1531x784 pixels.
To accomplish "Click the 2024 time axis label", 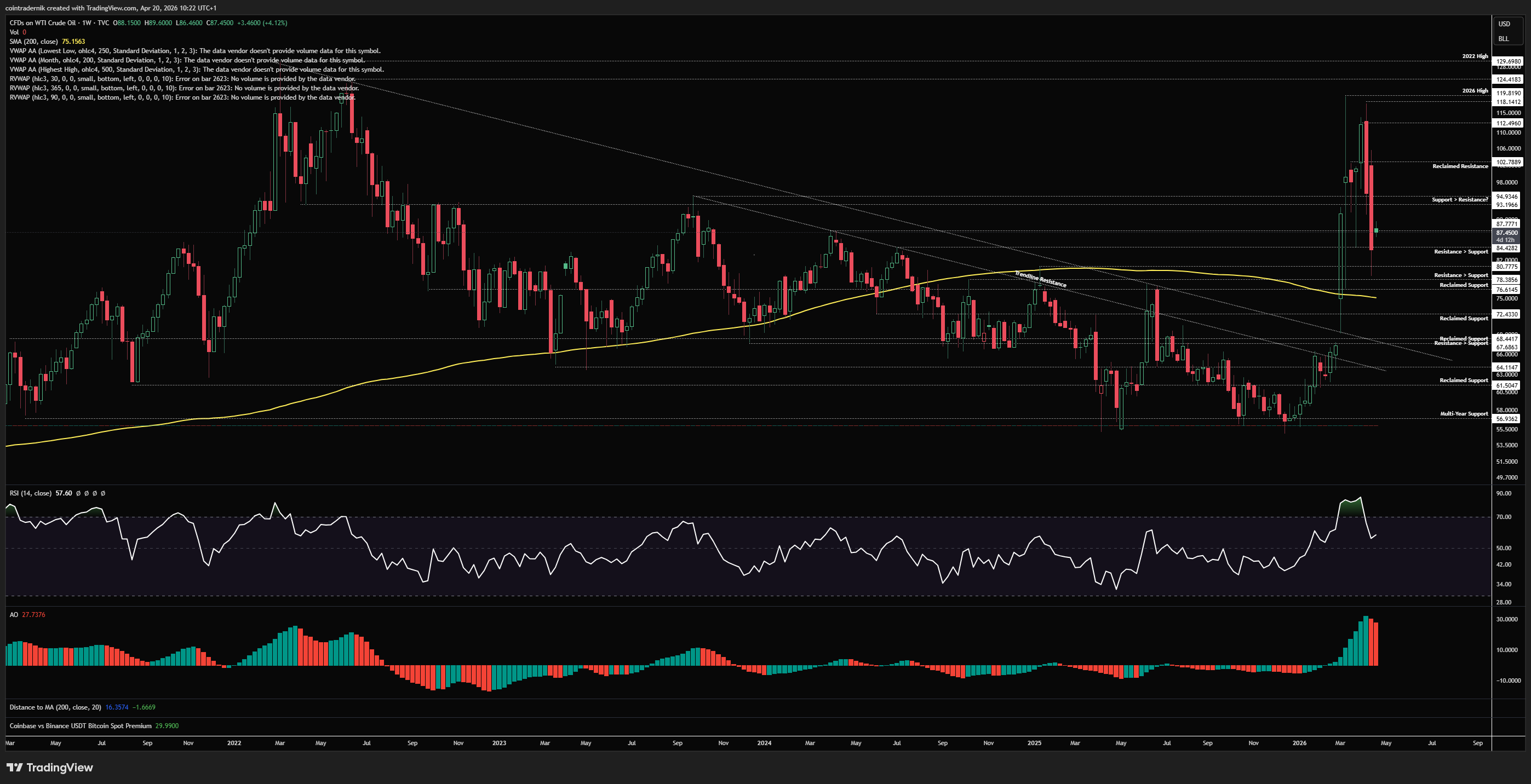I will tap(764, 743).
